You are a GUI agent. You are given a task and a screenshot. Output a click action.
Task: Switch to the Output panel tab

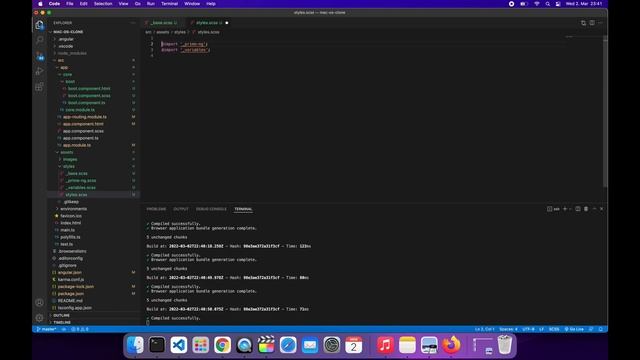click(x=181, y=209)
